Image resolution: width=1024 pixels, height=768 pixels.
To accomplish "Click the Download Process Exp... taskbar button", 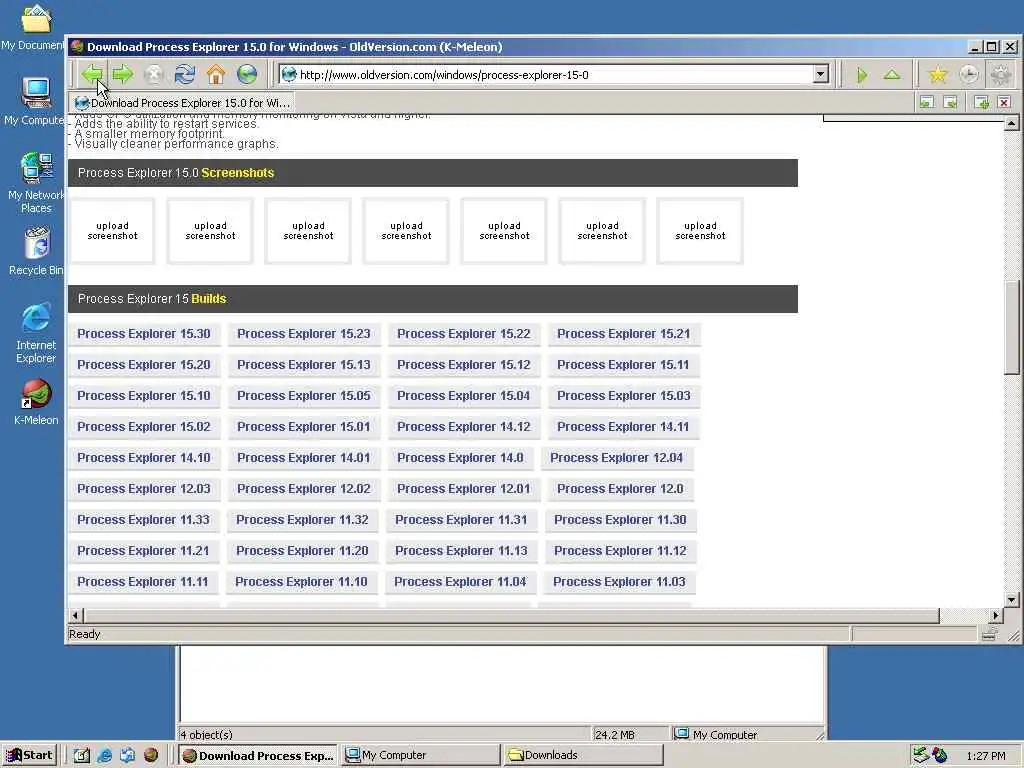I will (257, 755).
